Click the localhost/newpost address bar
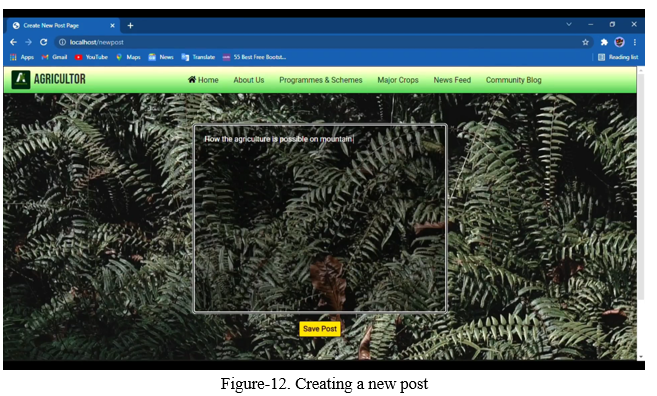 click(323, 42)
